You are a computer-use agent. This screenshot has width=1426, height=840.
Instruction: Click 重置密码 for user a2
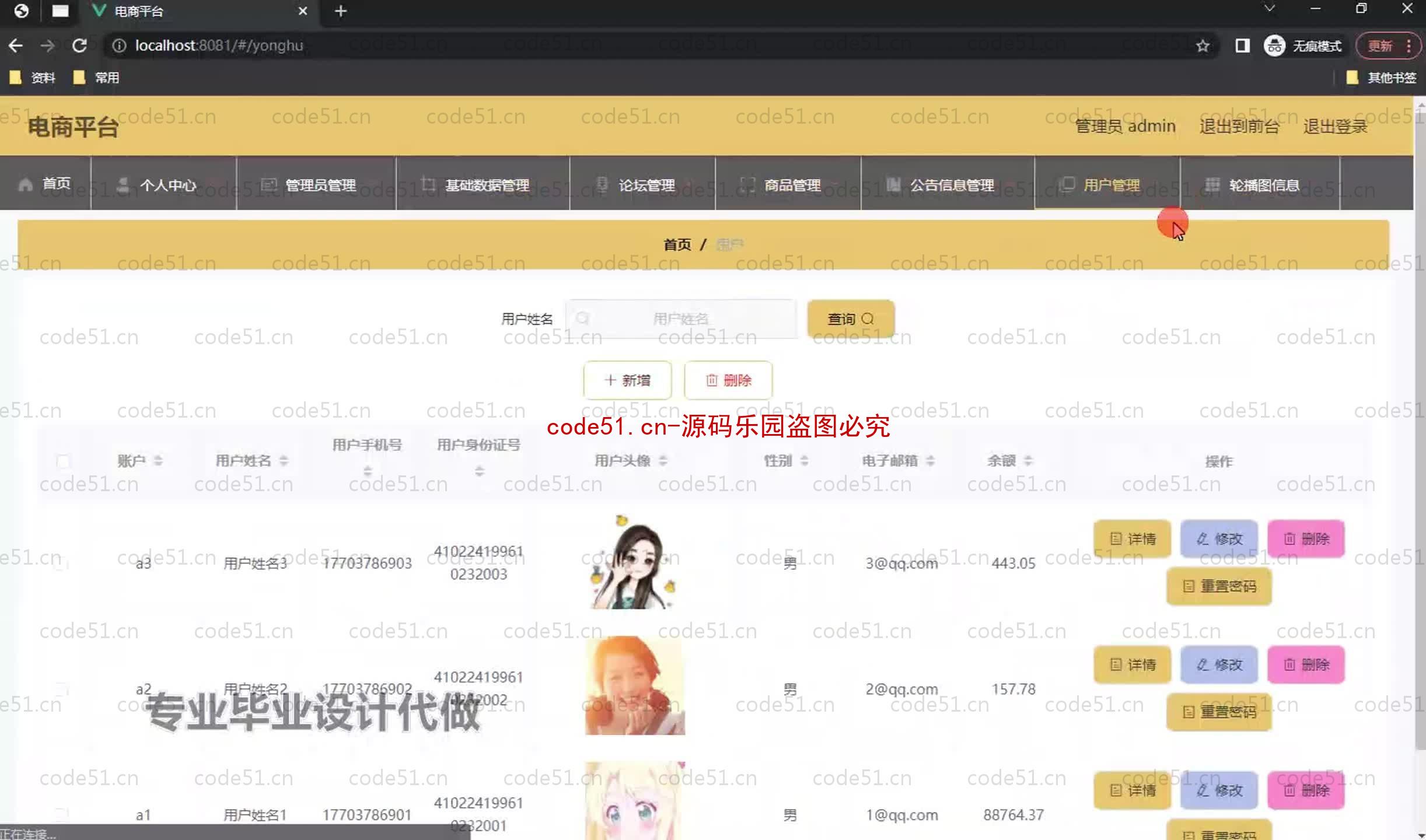[1219, 712]
